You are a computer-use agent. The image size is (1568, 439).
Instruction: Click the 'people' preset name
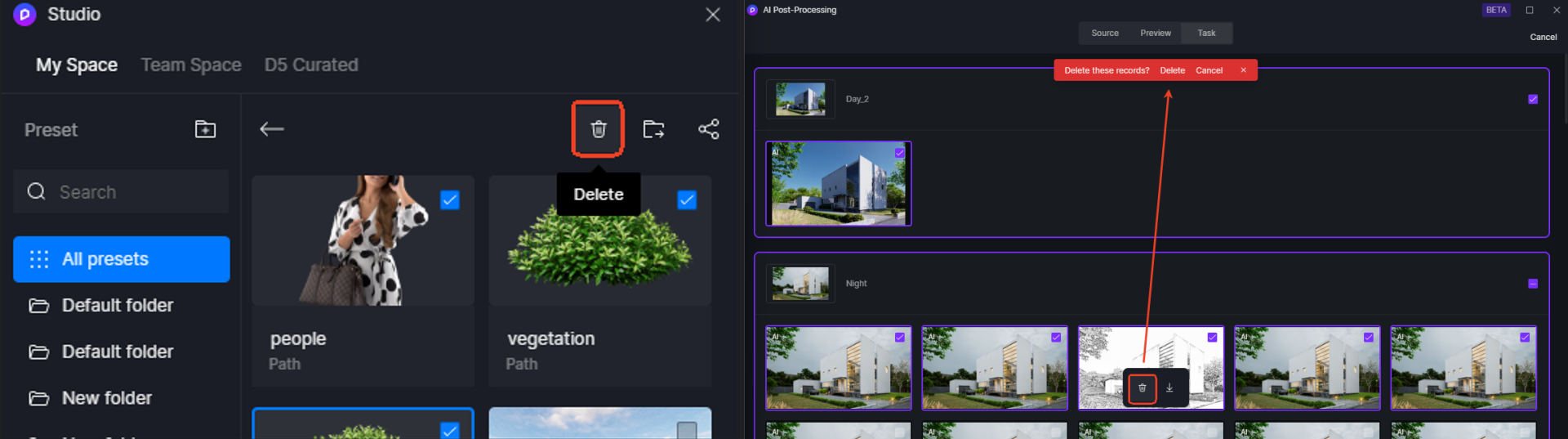[x=298, y=338]
